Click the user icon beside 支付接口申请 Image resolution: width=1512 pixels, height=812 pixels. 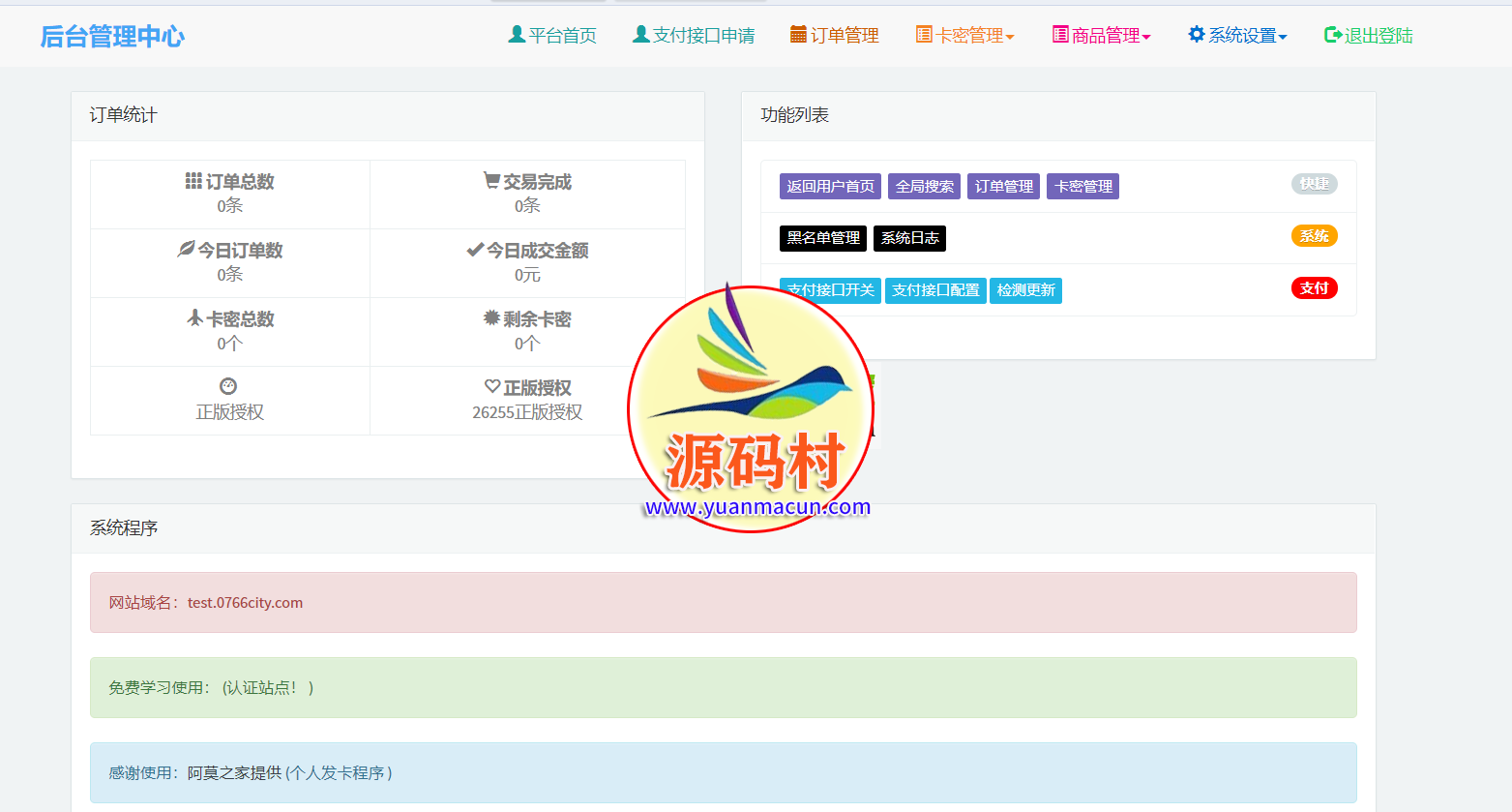pos(640,35)
